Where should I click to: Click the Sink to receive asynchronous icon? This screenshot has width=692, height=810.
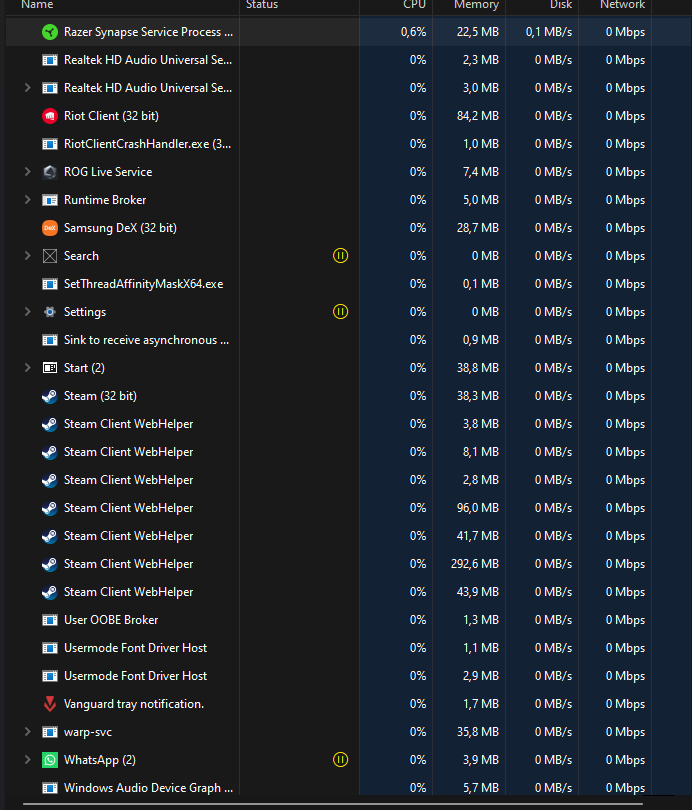click(50, 340)
